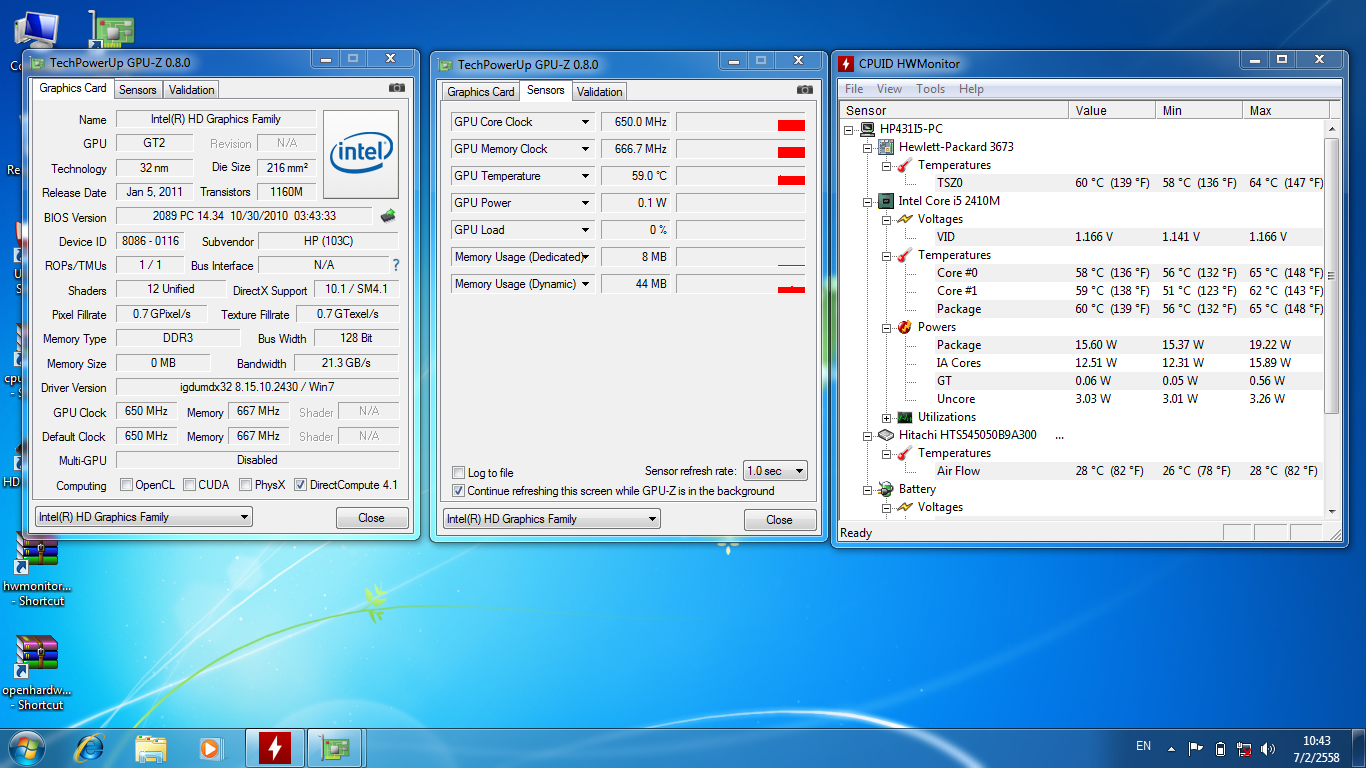Open Internet Explorer from the taskbar
Viewport: 1366px width, 768px height.
click(x=90, y=747)
